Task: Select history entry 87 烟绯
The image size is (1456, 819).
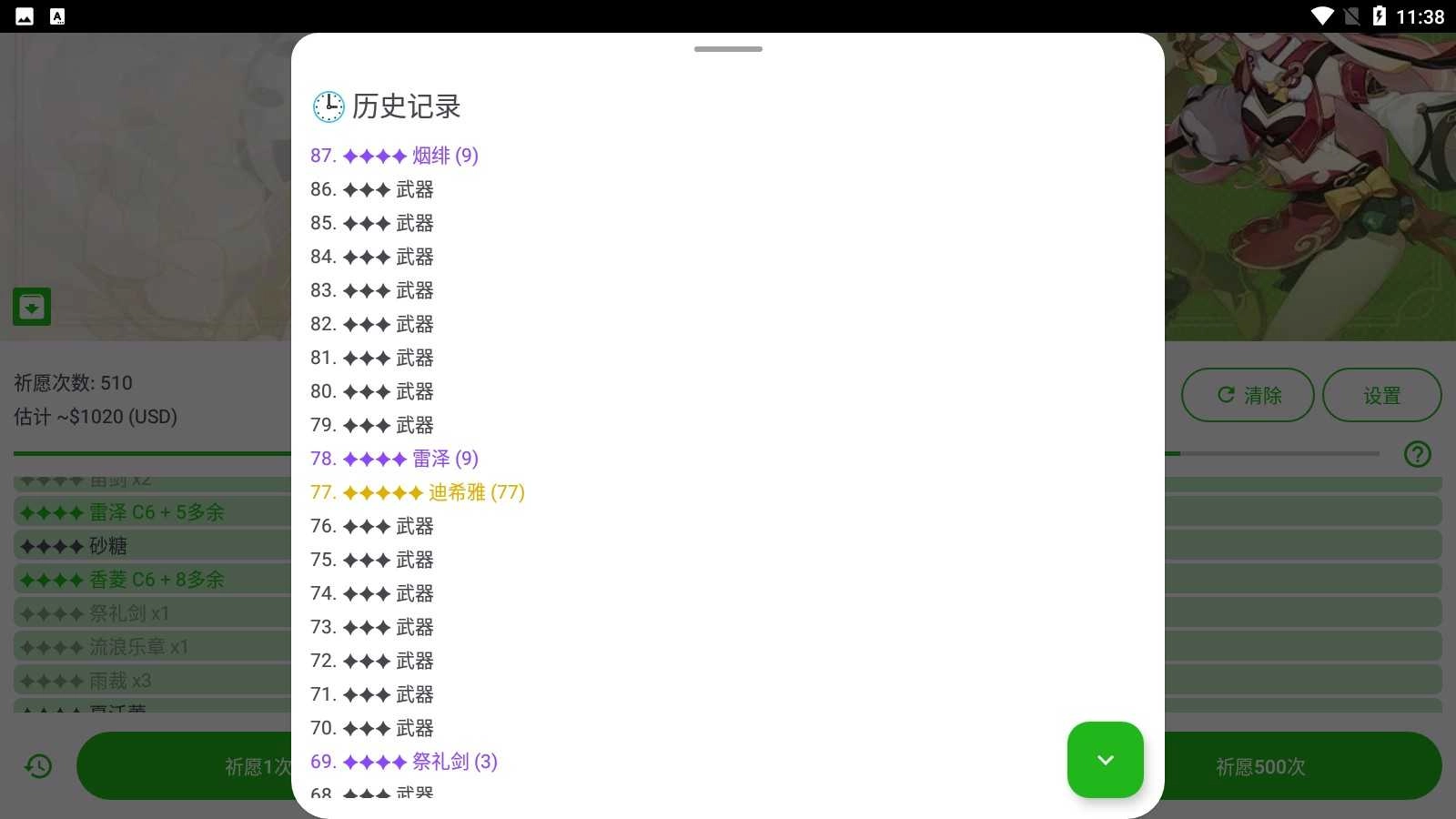Action: coord(394,156)
